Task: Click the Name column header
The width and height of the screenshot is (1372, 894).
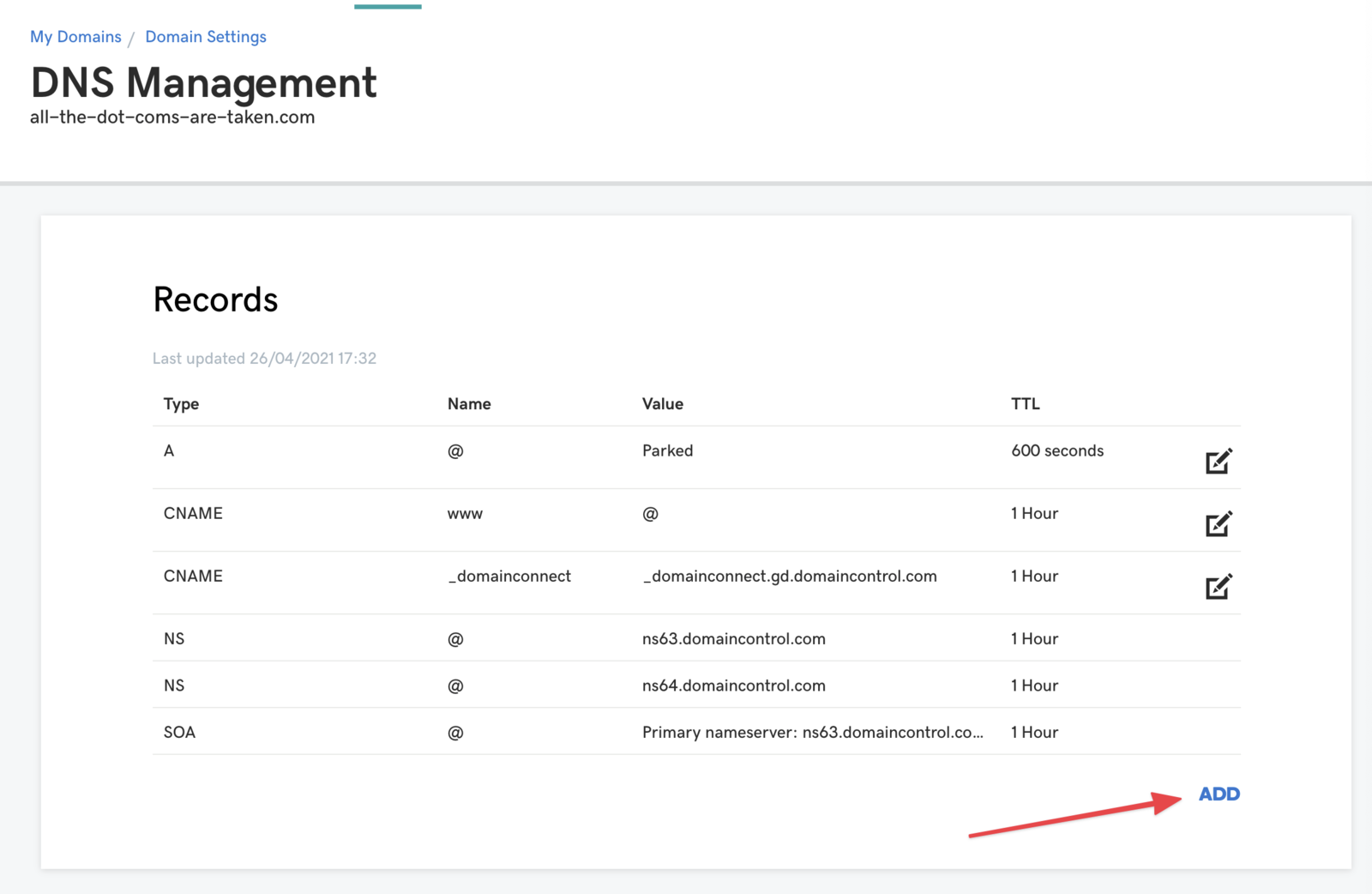Action: click(x=469, y=404)
